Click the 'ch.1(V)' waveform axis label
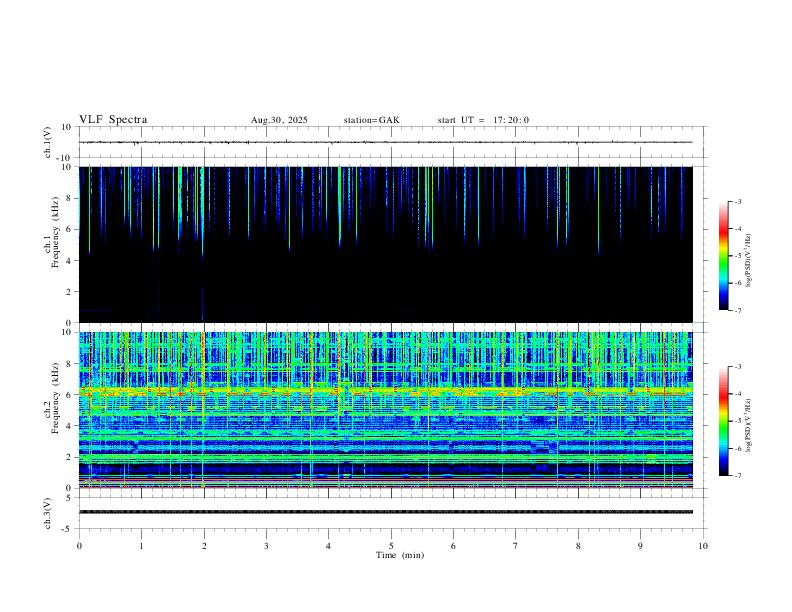Viewport: 792px width, 612px height. coord(48,142)
